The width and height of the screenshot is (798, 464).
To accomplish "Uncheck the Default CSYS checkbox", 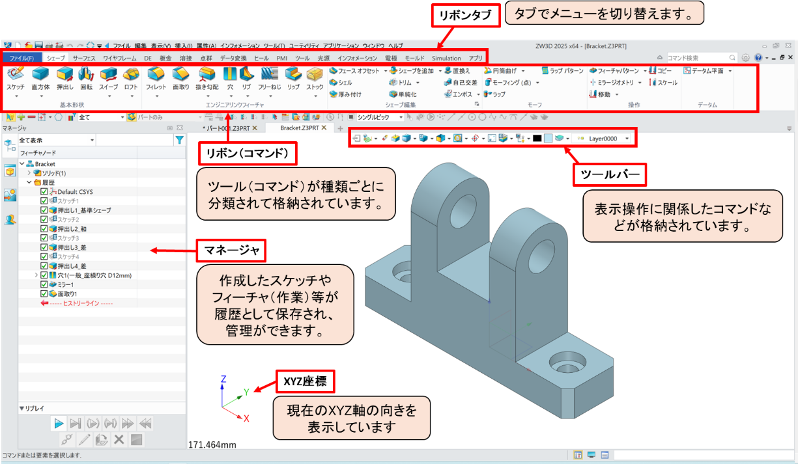I will [x=44, y=192].
